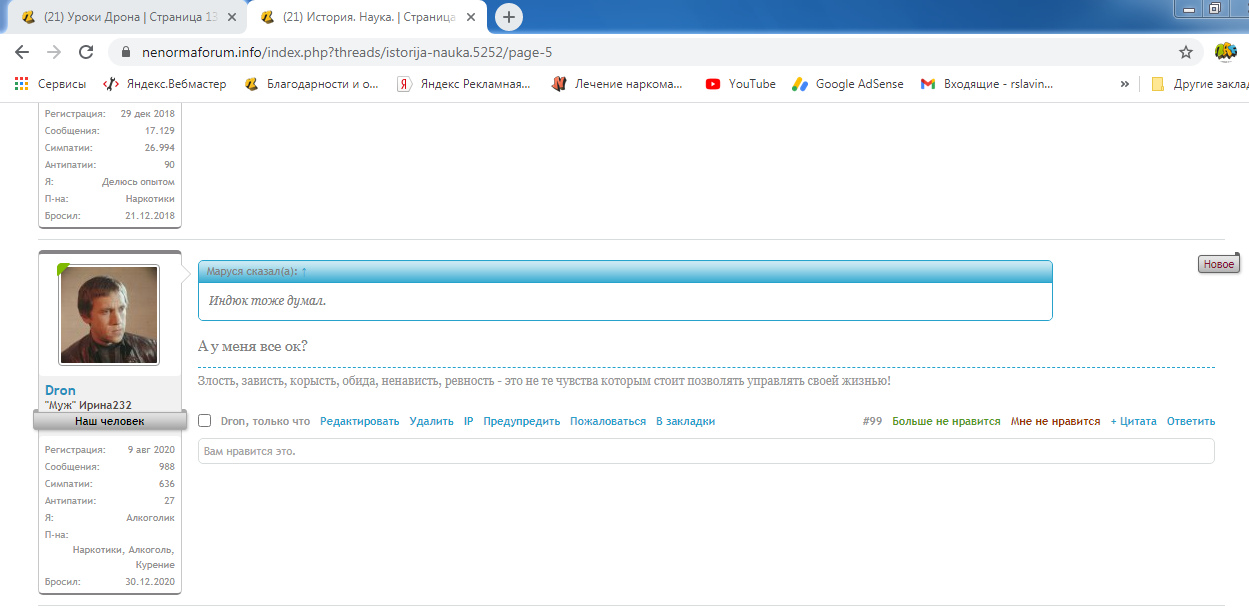Click Ответить to reply
The height and width of the screenshot is (614, 1249).
click(1190, 422)
